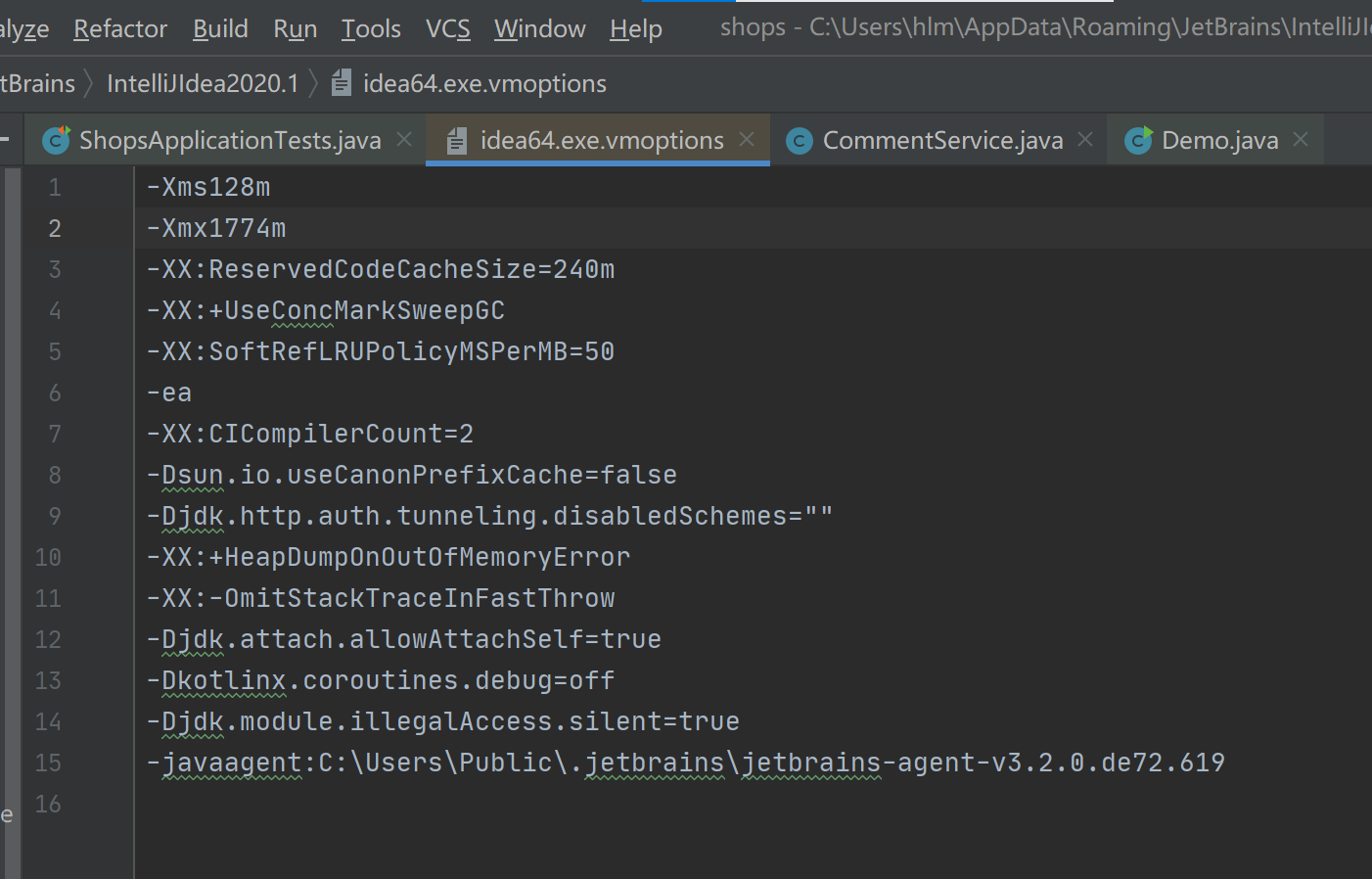
Task: Select IntelliJIdea2020.1 breadcrumb folder
Action: (203, 84)
